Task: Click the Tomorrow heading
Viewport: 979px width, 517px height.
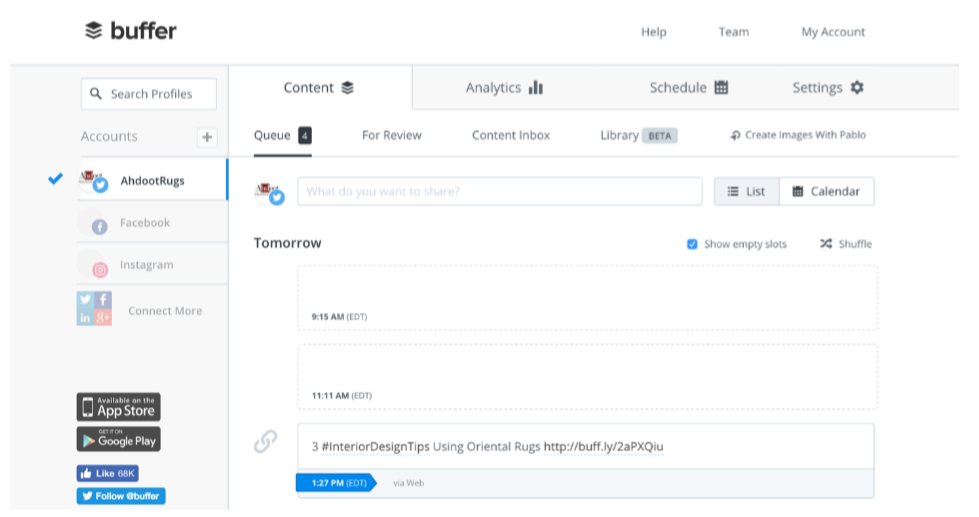Action: coord(287,243)
